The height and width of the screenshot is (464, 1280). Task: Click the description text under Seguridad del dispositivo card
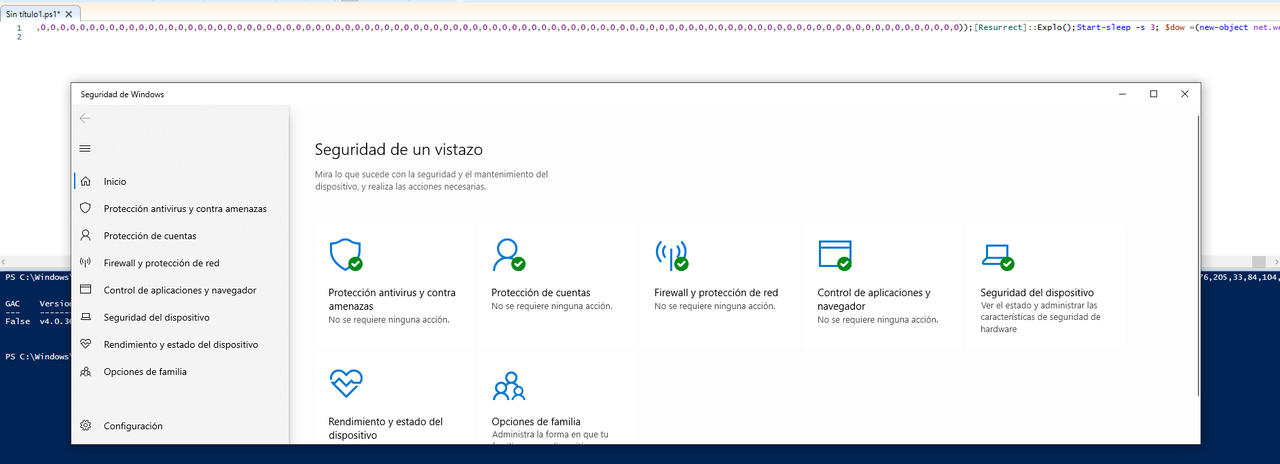pyautogui.click(x=1040, y=317)
